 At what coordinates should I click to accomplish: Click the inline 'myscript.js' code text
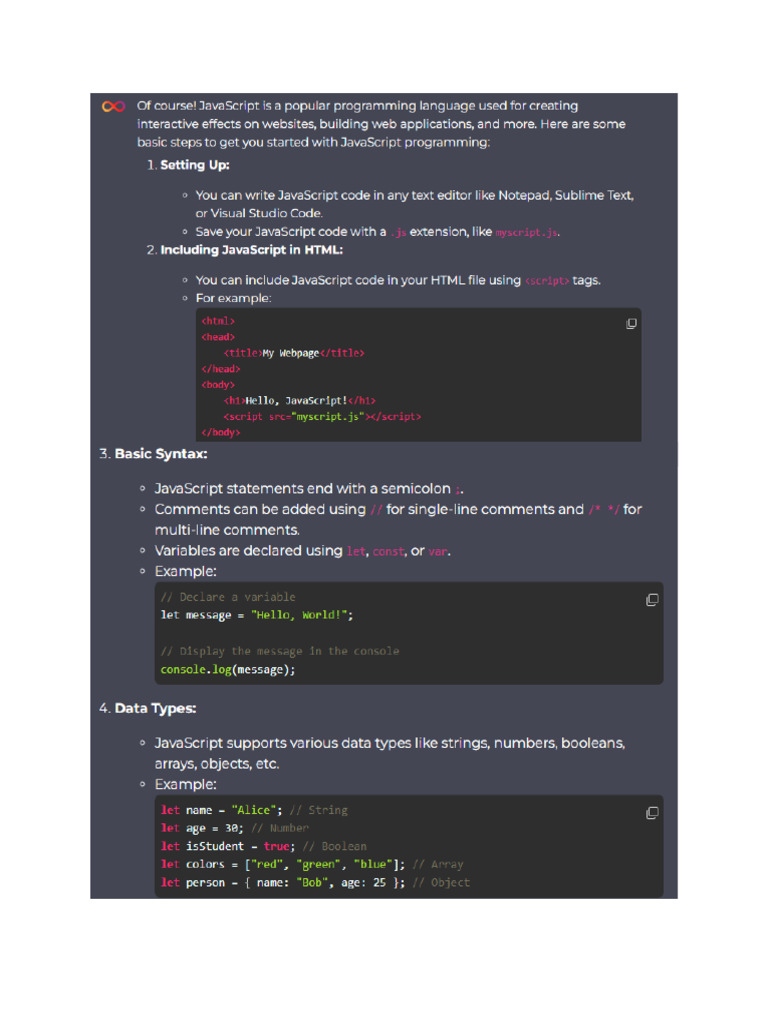526,232
